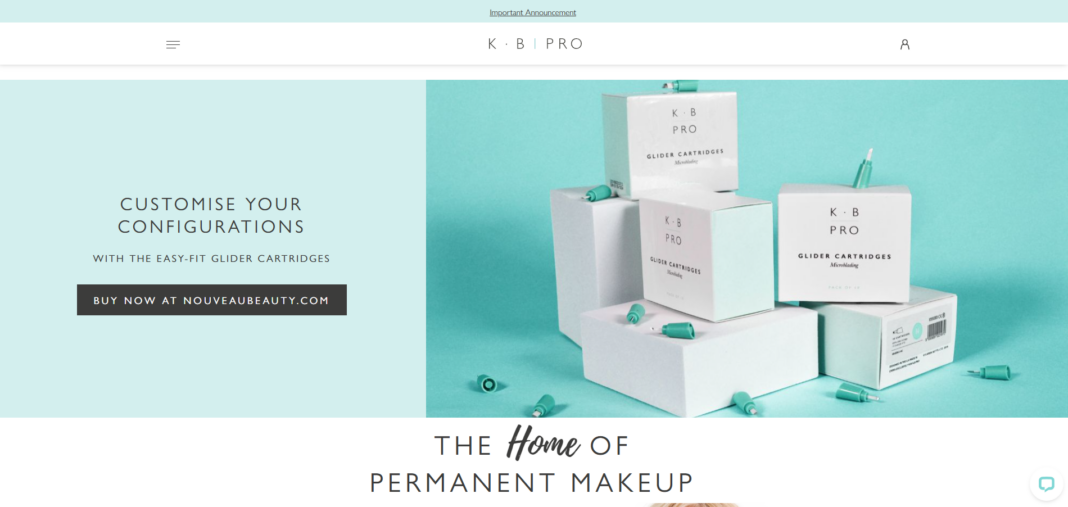Image resolution: width=1068 pixels, height=507 pixels.
Task: Open the Important Announcement link
Action: (x=533, y=12)
